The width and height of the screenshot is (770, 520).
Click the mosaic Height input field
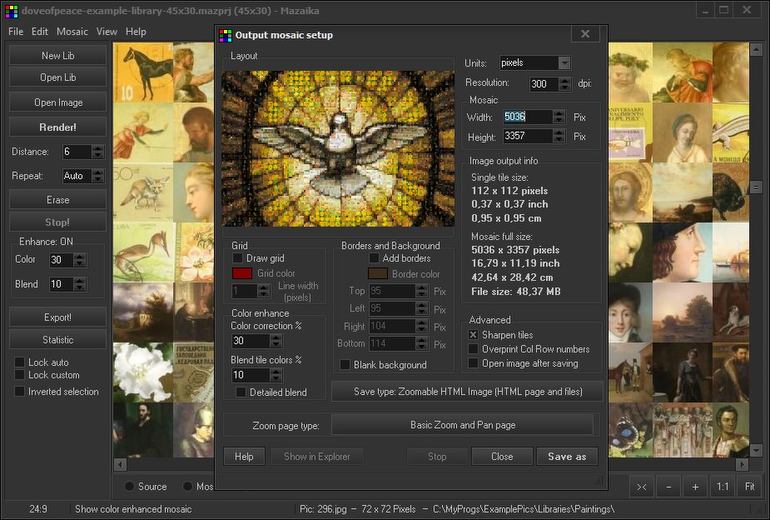[x=528, y=136]
